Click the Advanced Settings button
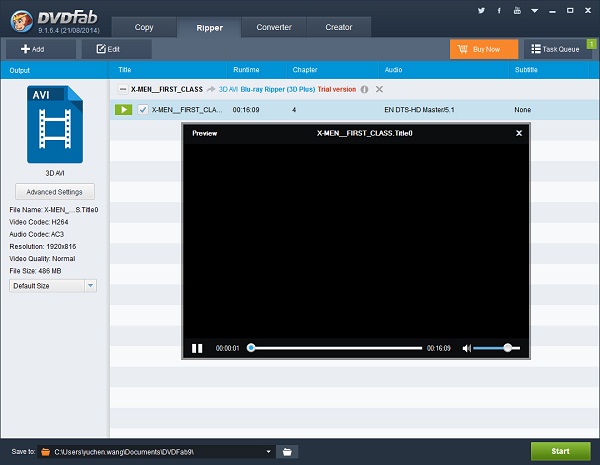 55,192
